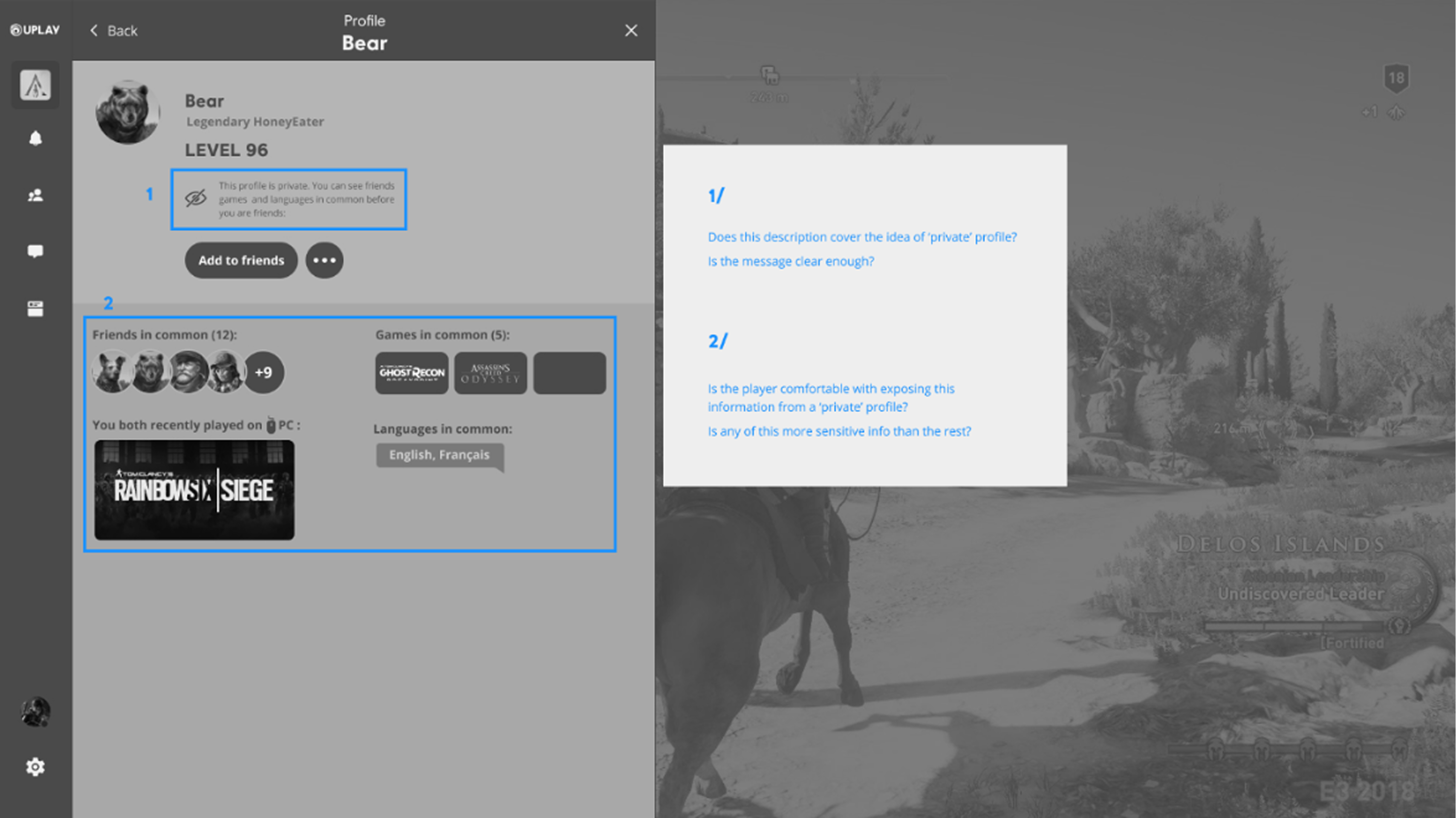Open the friends list sidebar icon
Screen dimensions: 1456x818
[36, 196]
